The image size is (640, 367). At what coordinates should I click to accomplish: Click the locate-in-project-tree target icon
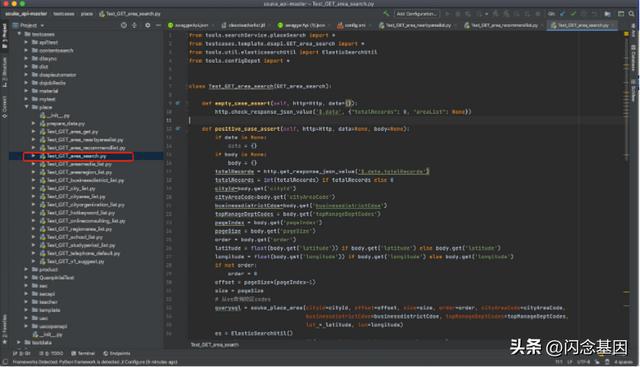(x=124, y=25)
